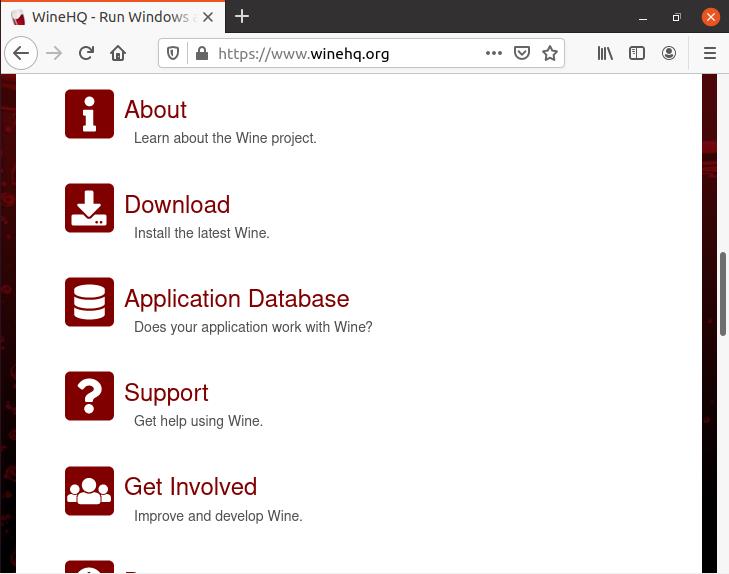Toggle the browser sidebar
The image size is (729, 574).
click(x=637, y=53)
